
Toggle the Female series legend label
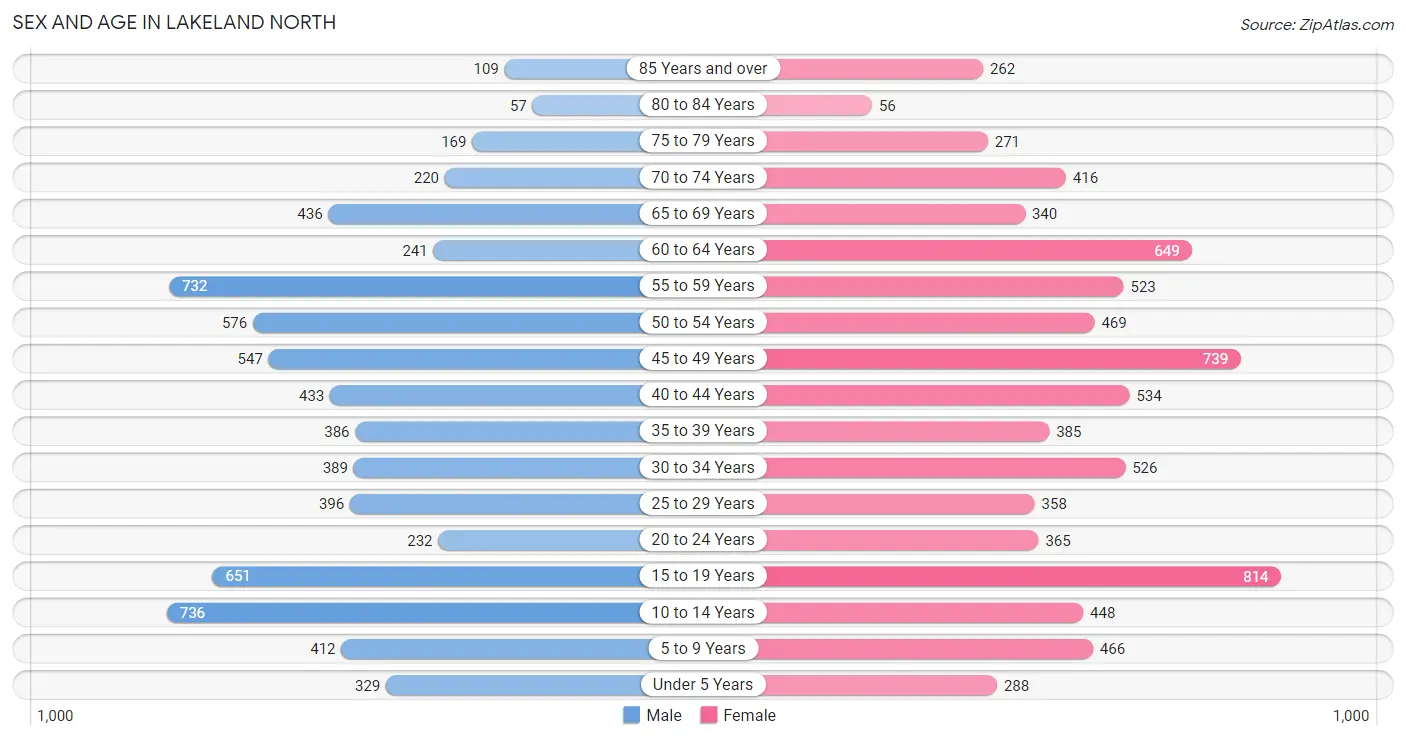tap(750, 715)
